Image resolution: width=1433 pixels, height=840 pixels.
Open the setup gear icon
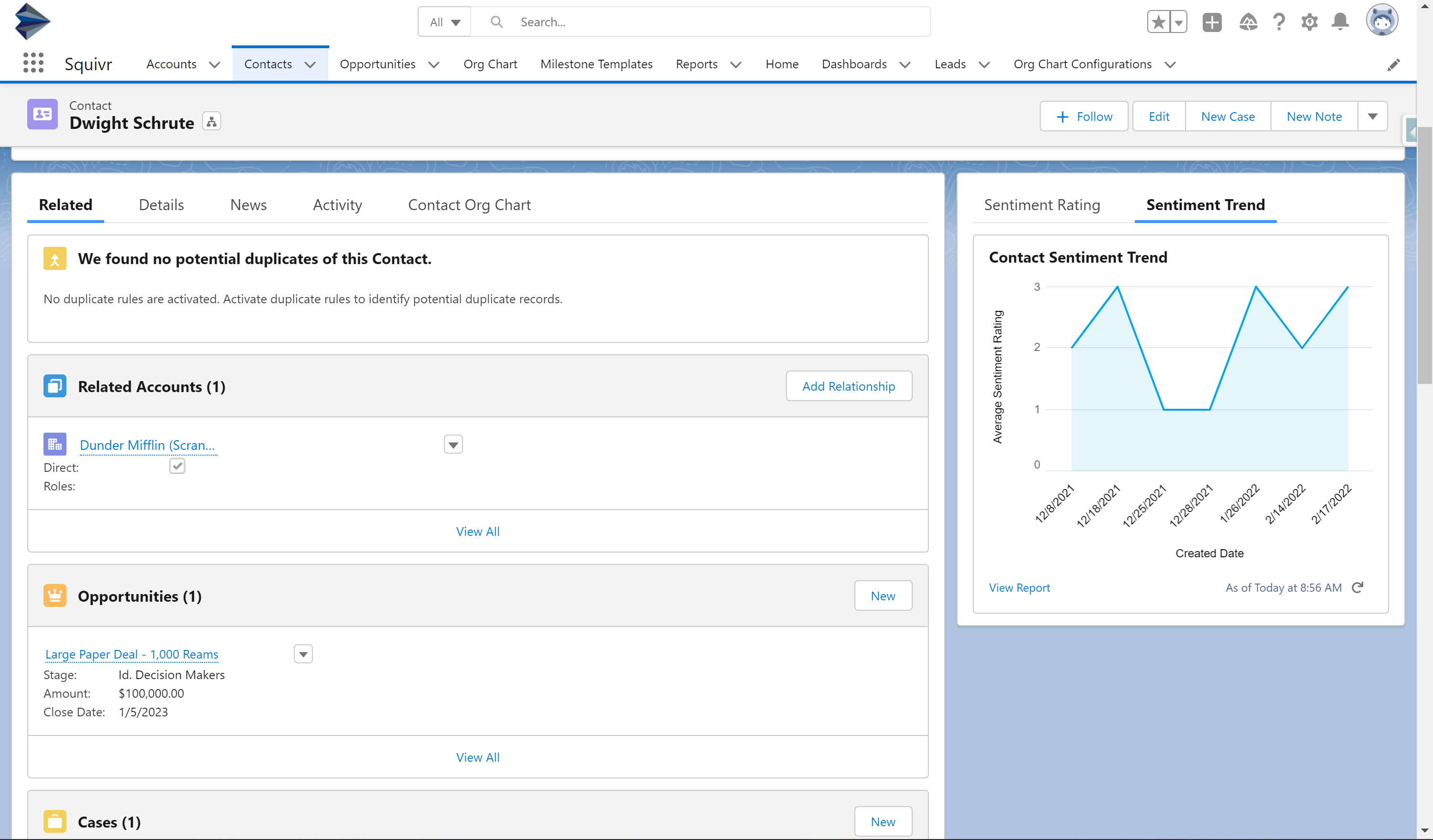click(1309, 22)
